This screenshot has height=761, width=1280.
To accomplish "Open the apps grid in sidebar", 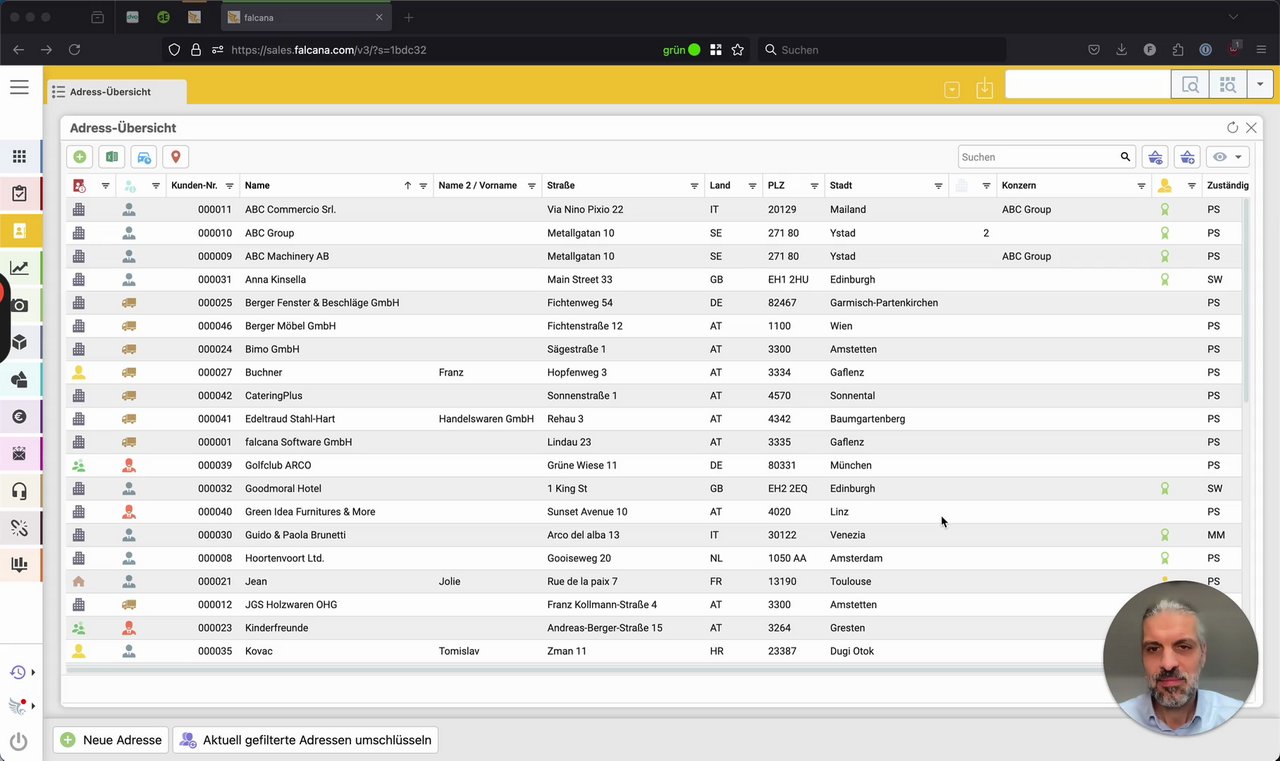I will pyautogui.click(x=19, y=156).
